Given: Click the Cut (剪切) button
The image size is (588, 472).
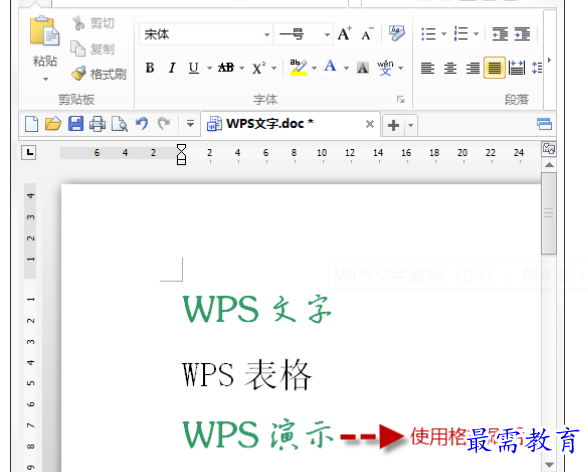Looking at the screenshot, I should point(93,23).
